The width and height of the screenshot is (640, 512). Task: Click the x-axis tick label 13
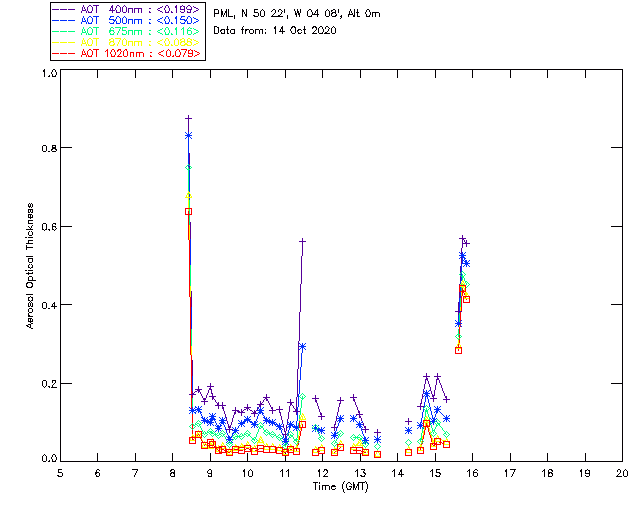coord(360,473)
